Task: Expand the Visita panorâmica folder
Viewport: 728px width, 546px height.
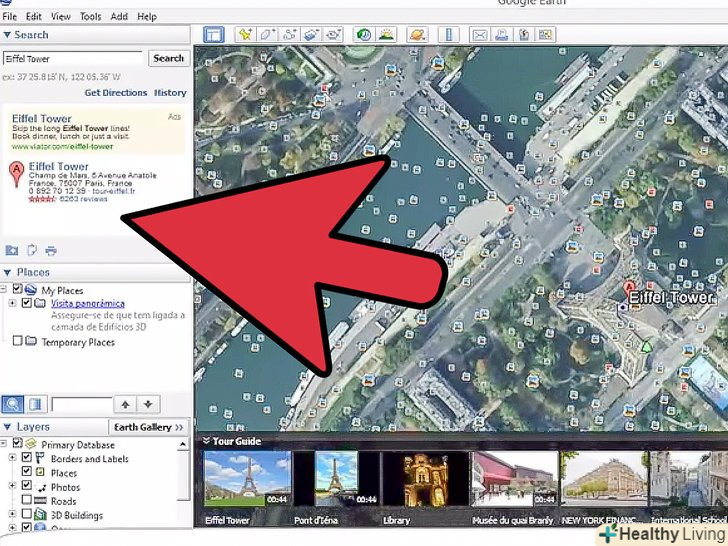Action: click(x=13, y=303)
